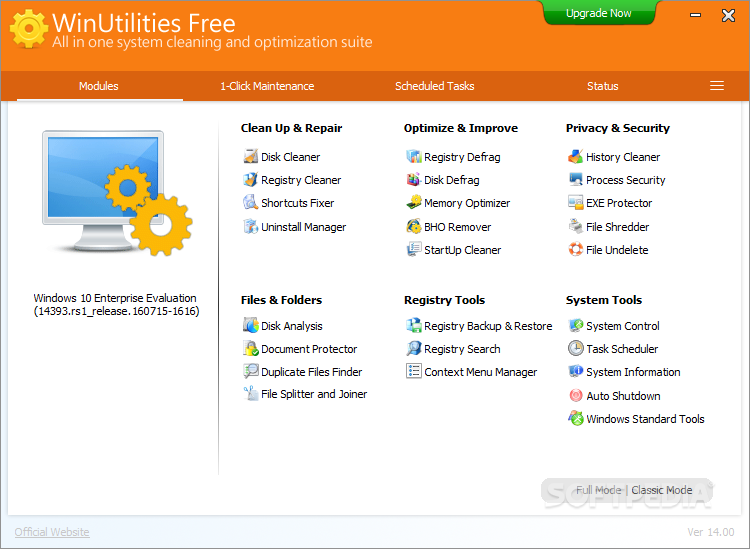The height and width of the screenshot is (549, 750).
Task: Open StartUp Cleaner via its label
Action: (463, 250)
